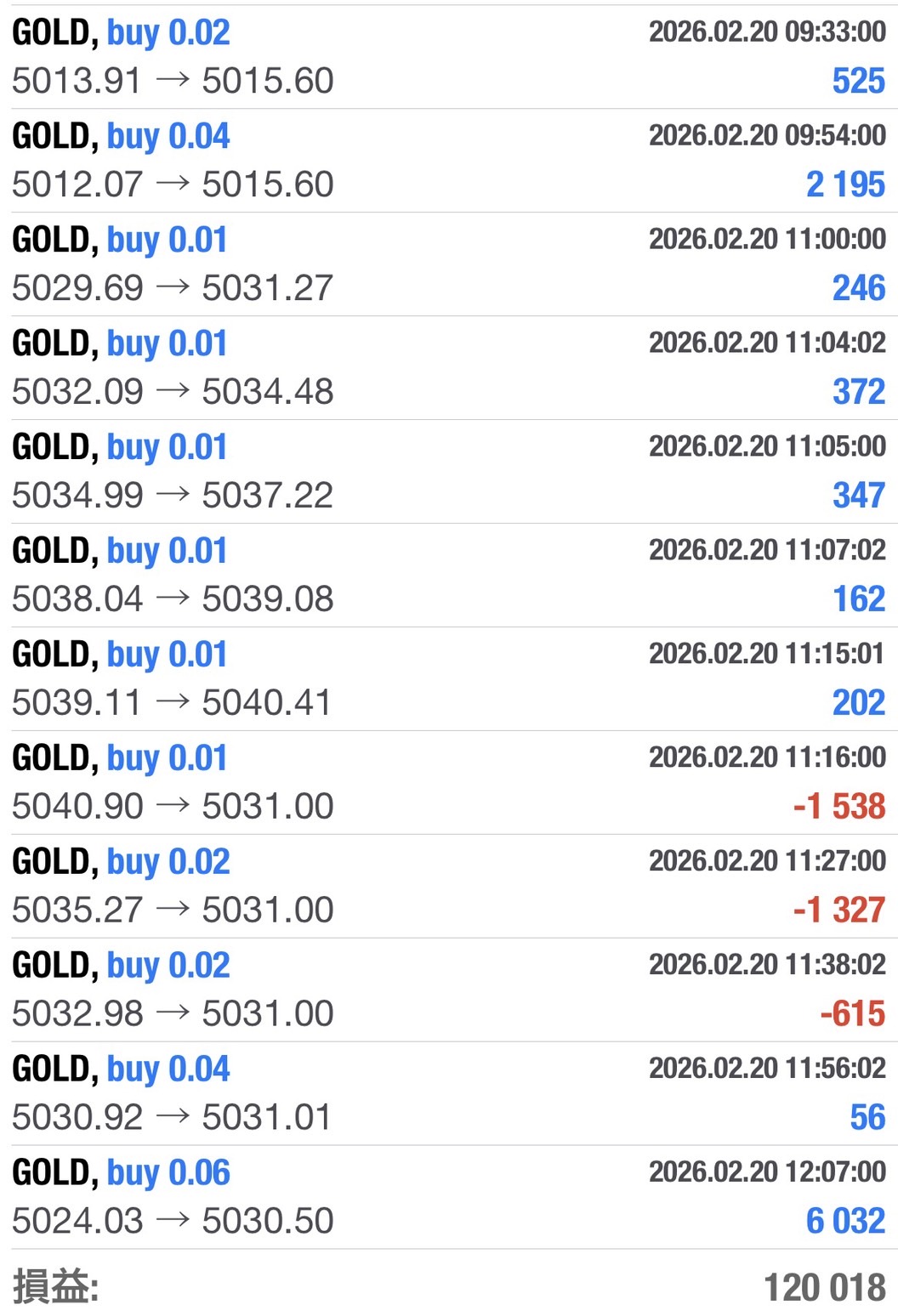Open the GOLD buy 0.02 trade at 09:33:00
898x1316 pixels.
pos(121,33)
